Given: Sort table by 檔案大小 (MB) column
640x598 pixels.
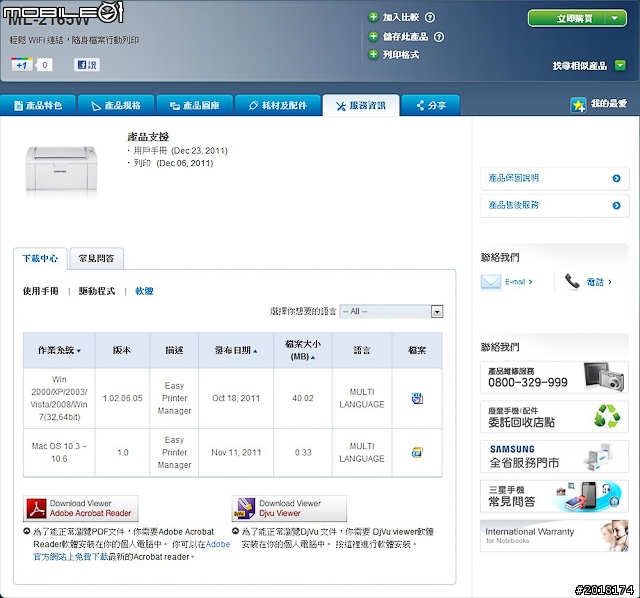Looking at the screenshot, I should [302, 350].
